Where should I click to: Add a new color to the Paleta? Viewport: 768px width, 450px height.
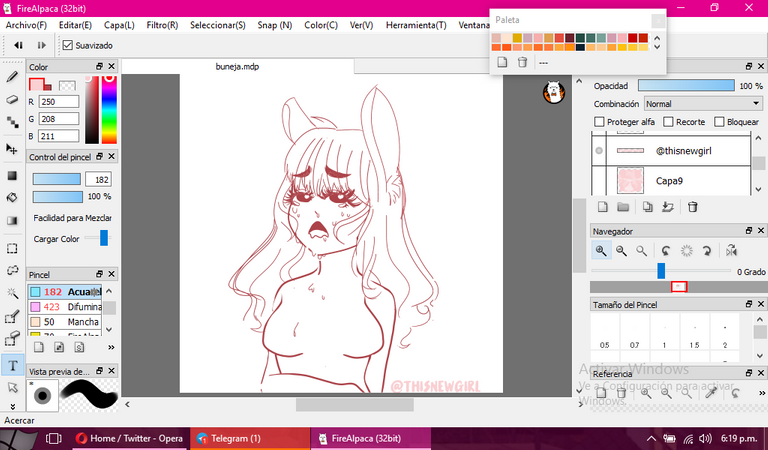[502, 62]
